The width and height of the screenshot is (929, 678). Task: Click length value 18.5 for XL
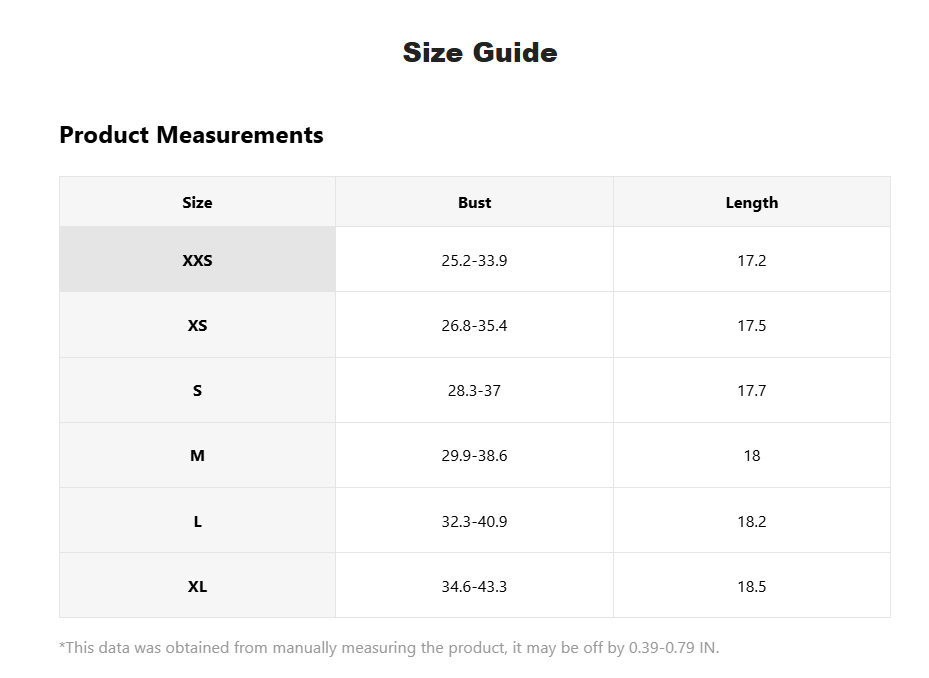752,587
